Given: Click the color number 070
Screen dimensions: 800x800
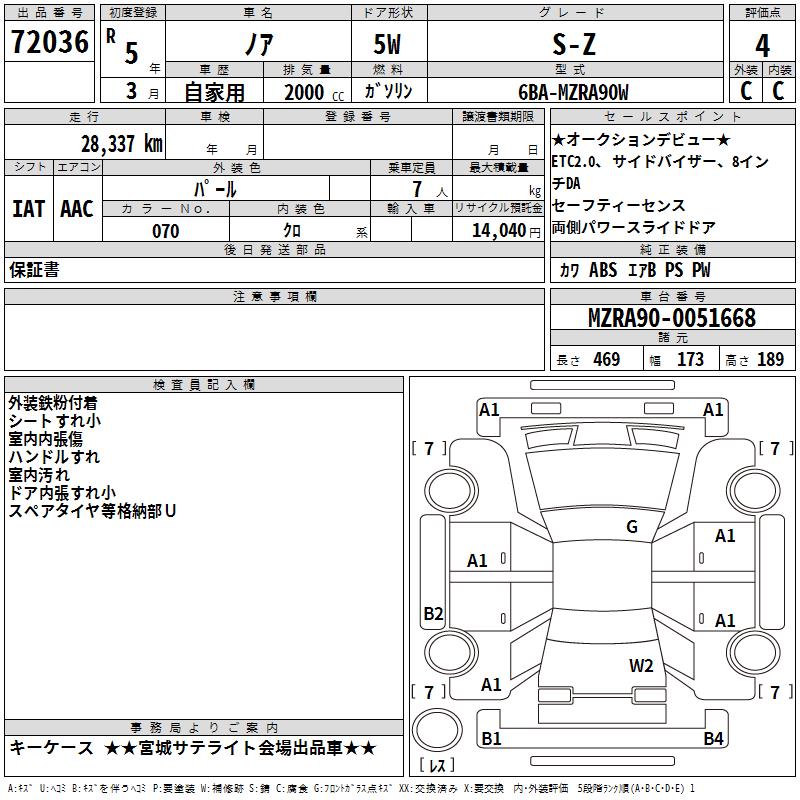Looking at the screenshot, I should tap(165, 231).
